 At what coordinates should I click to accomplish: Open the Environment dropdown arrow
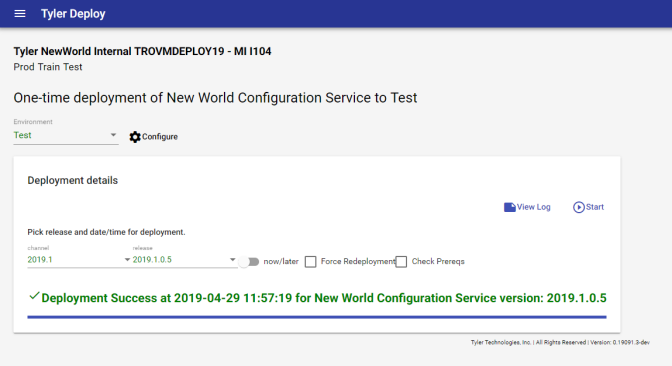tap(113, 135)
